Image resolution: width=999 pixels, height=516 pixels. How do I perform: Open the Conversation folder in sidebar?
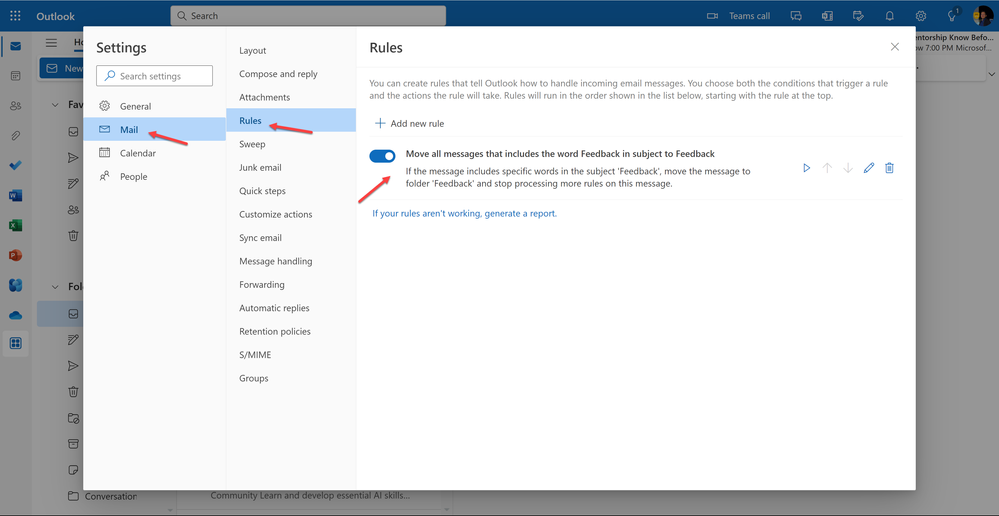coord(102,496)
